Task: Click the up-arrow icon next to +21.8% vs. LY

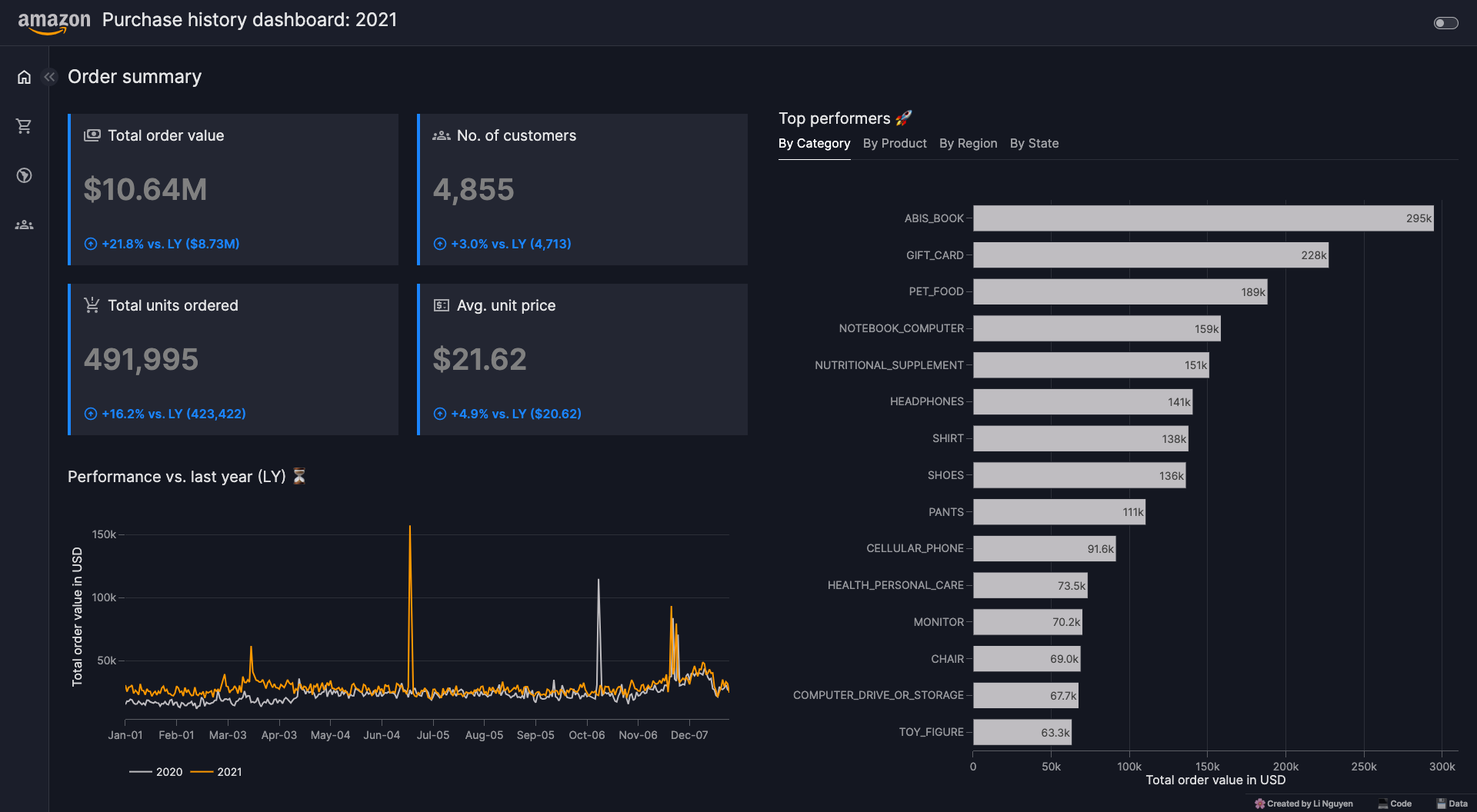Action: 91,244
